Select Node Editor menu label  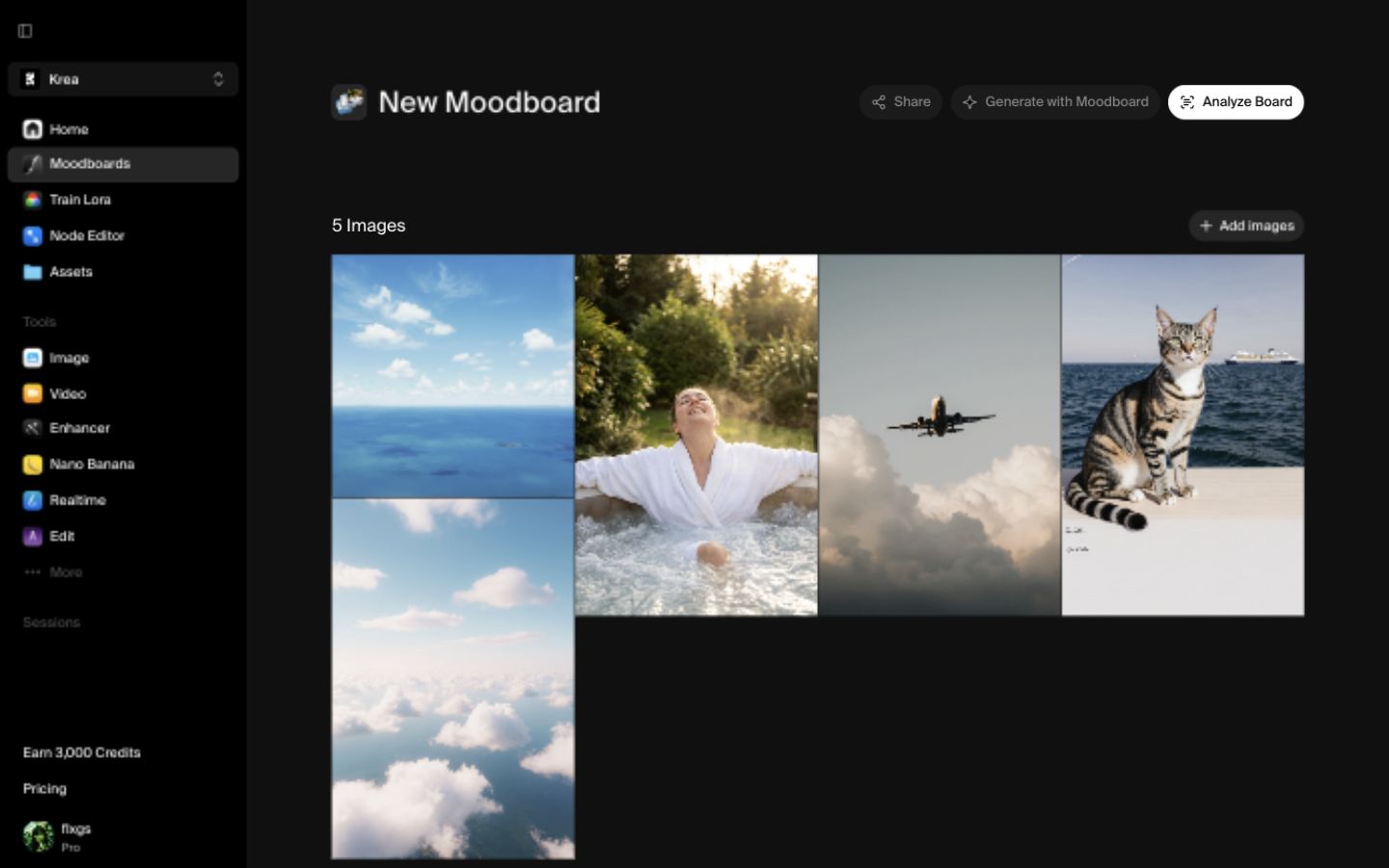[x=87, y=235]
